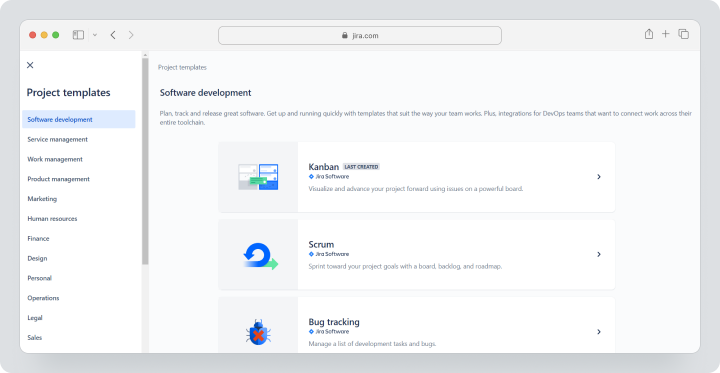720x373 pixels.
Task: Select Personal category
Action: [x=39, y=278]
